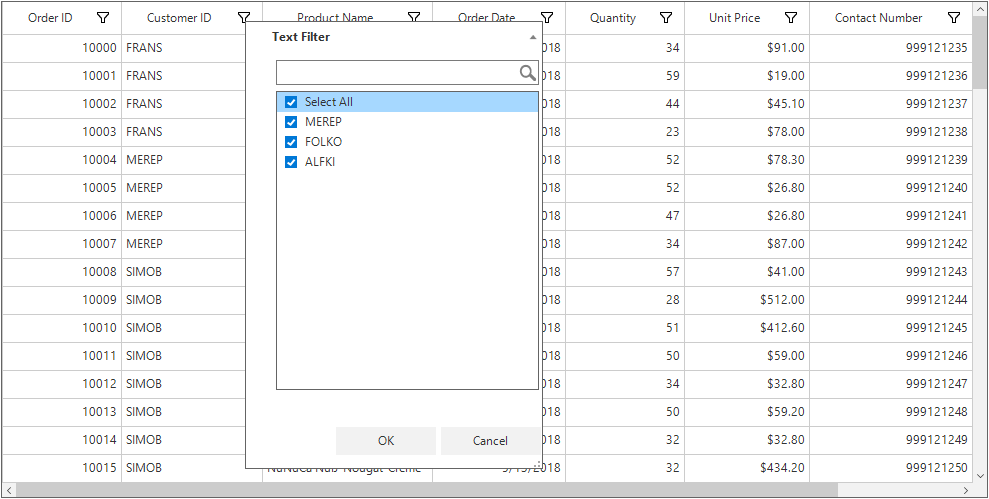Select the Order ID cell 10010
This screenshot has height=499, width=989.
pos(62,328)
